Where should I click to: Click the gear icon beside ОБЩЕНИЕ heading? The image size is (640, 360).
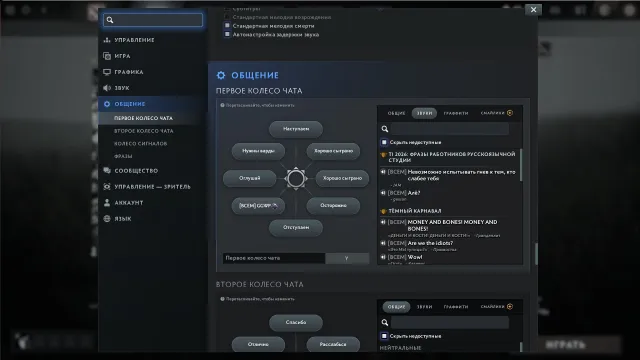[221, 75]
